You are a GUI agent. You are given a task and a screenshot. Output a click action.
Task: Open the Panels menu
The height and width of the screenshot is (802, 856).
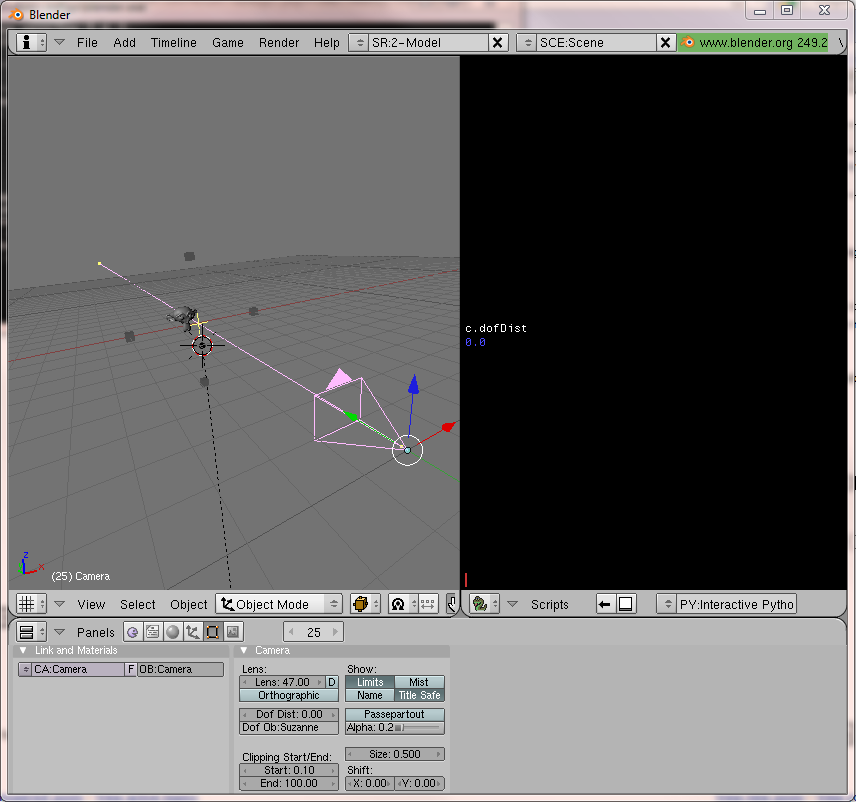(96, 632)
